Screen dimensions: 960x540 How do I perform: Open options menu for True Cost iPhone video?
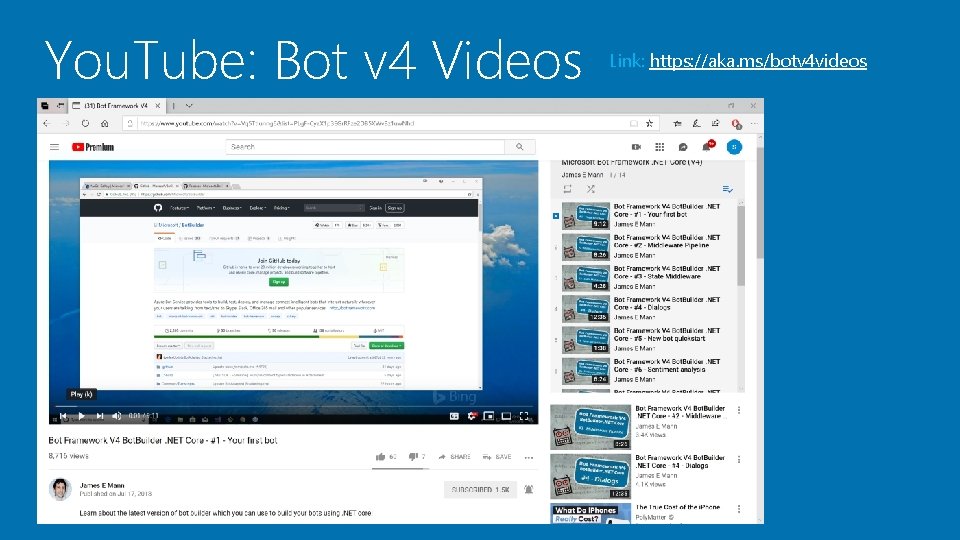coord(739,509)
